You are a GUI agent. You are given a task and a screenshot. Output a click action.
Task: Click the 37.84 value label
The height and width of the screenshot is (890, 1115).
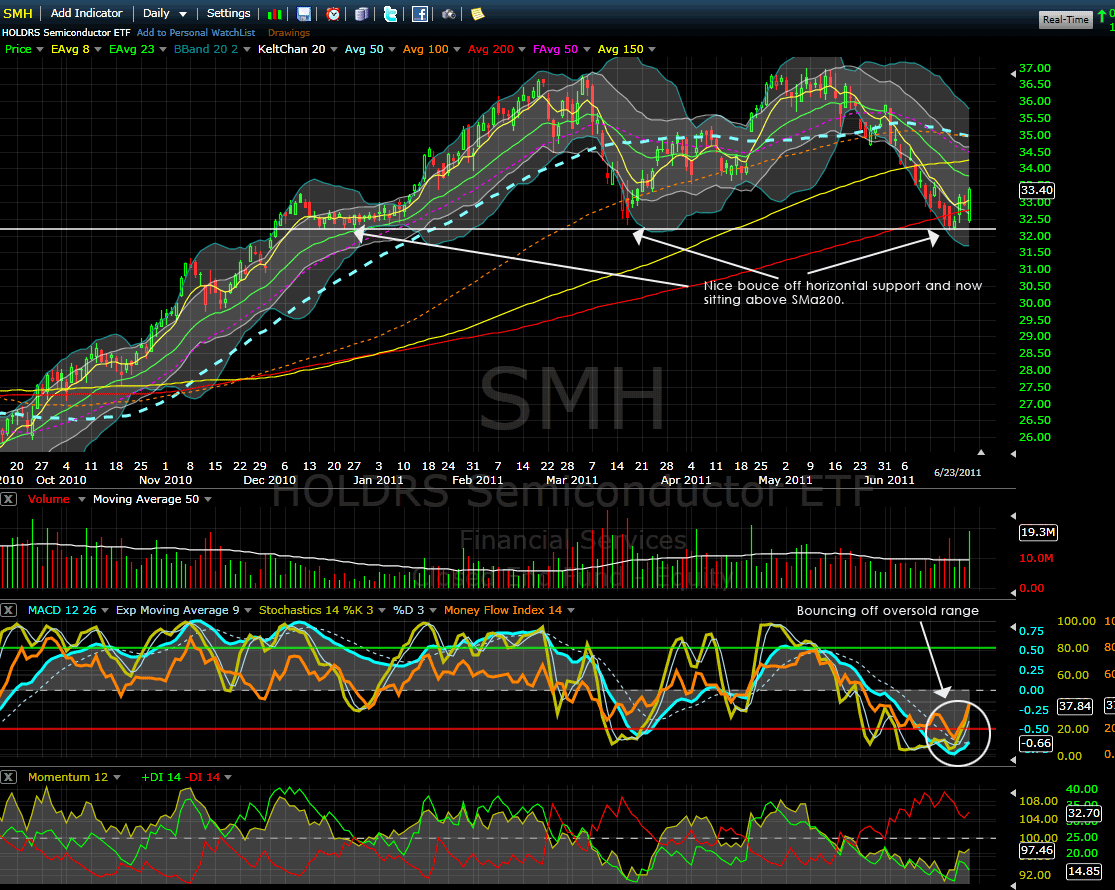pyautogui.click(x=1074, y=706)
